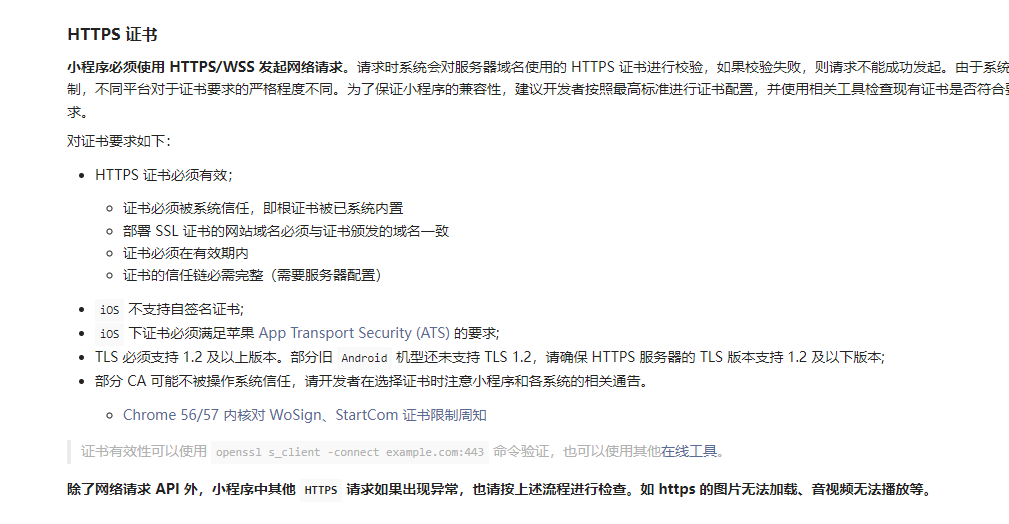Click sub-bullet 证书必须被系统信任
Image resolution: width=1009 pixels, height=524 pixels.
[x=263, y=208]
